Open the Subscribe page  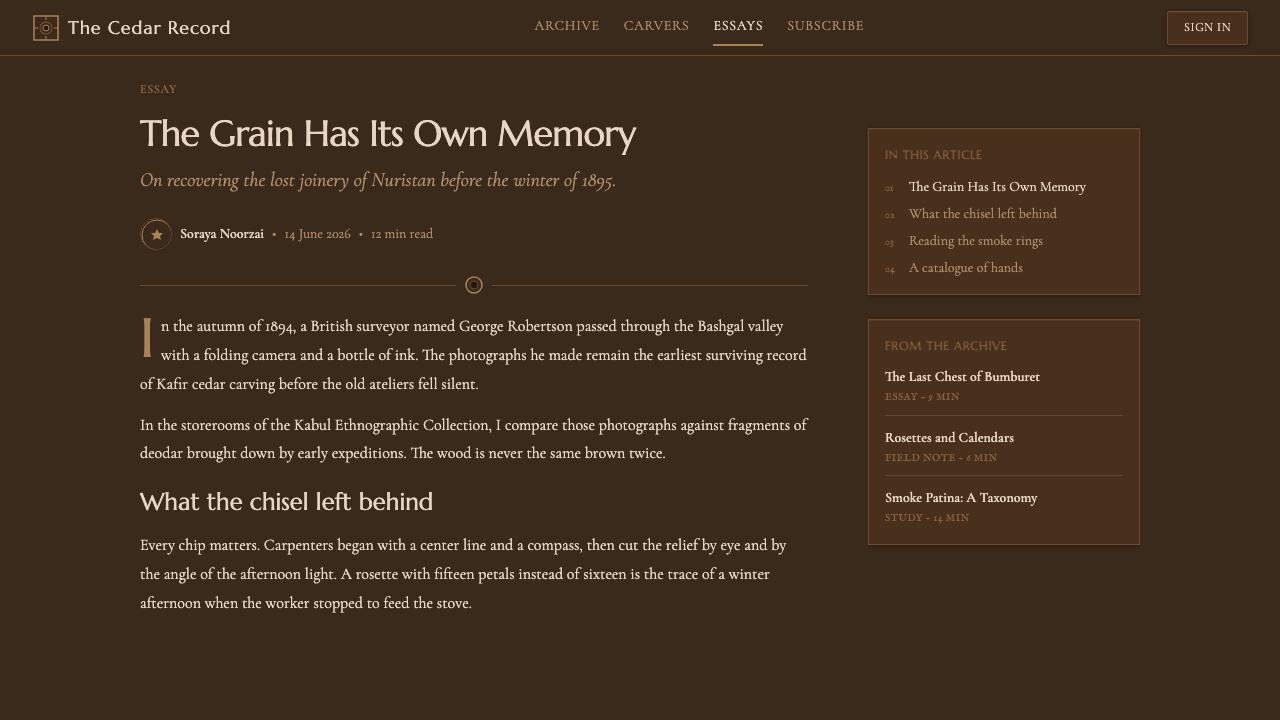pos(825,26)
